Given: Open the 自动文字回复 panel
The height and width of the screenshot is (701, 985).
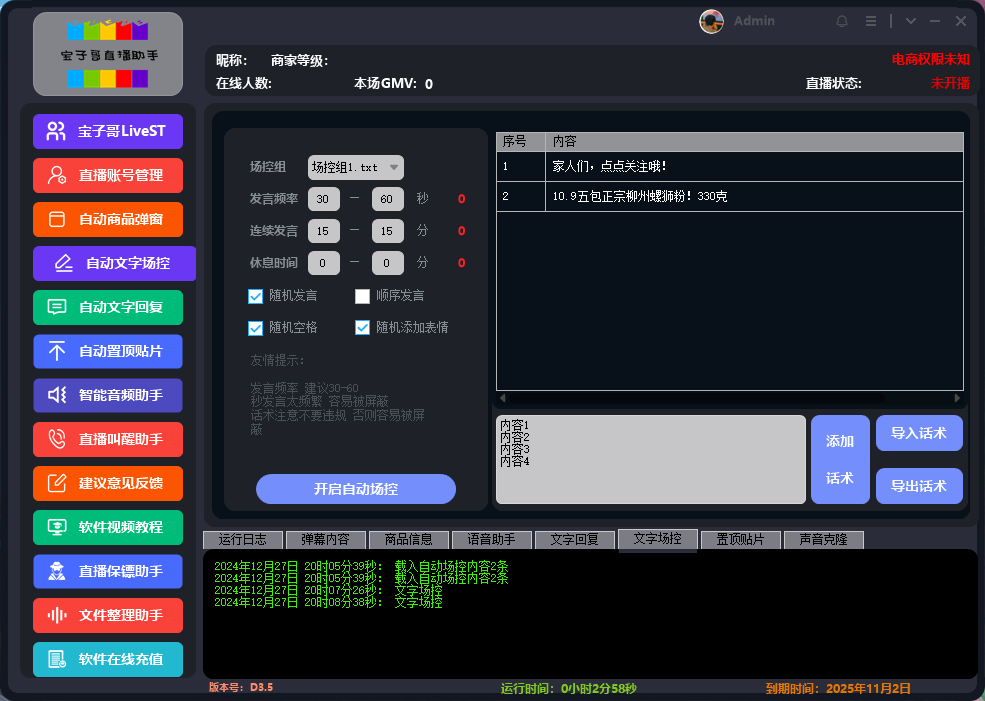Looking at the screenshot, I should (107, 307).
